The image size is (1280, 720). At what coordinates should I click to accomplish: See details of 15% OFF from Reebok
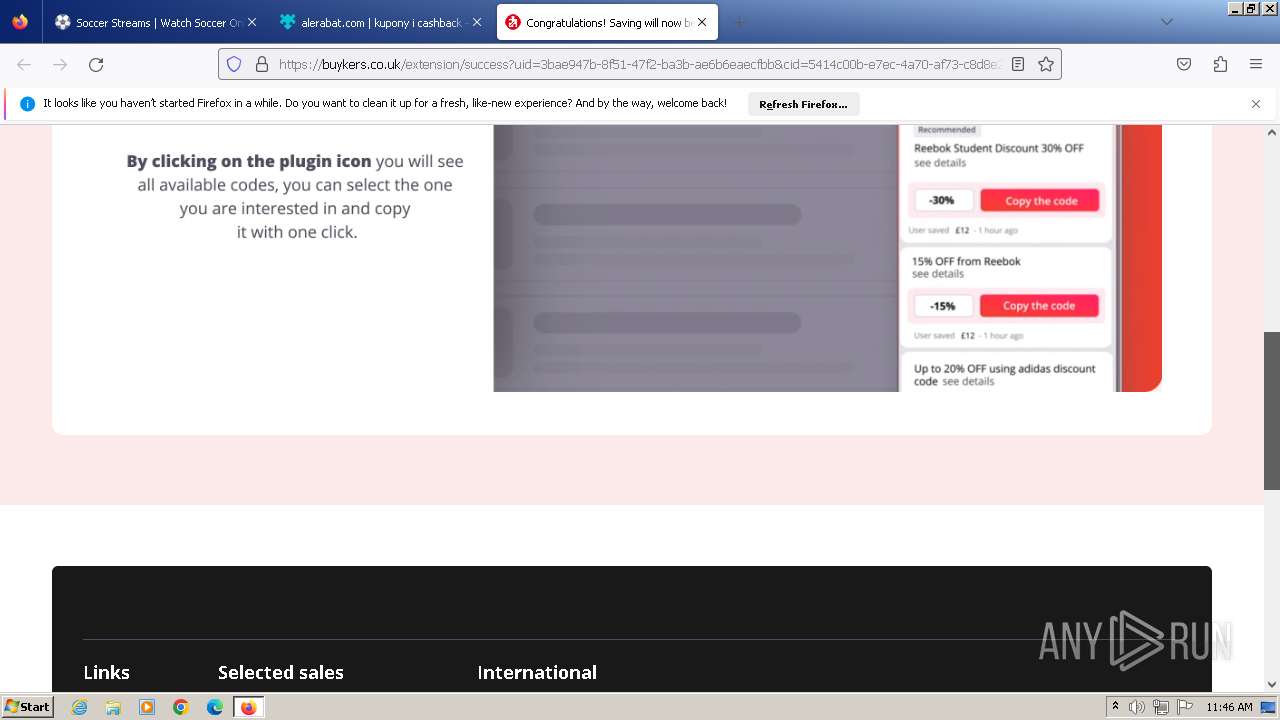click(938, 274)
